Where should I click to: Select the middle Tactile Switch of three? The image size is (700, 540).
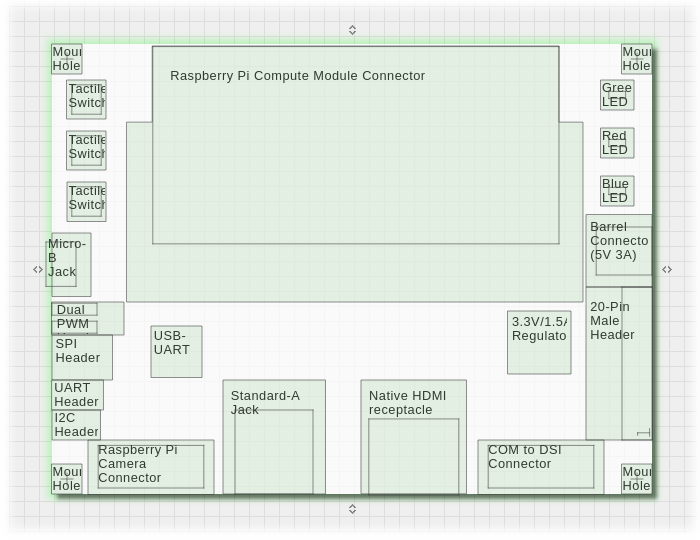point(86,150)
